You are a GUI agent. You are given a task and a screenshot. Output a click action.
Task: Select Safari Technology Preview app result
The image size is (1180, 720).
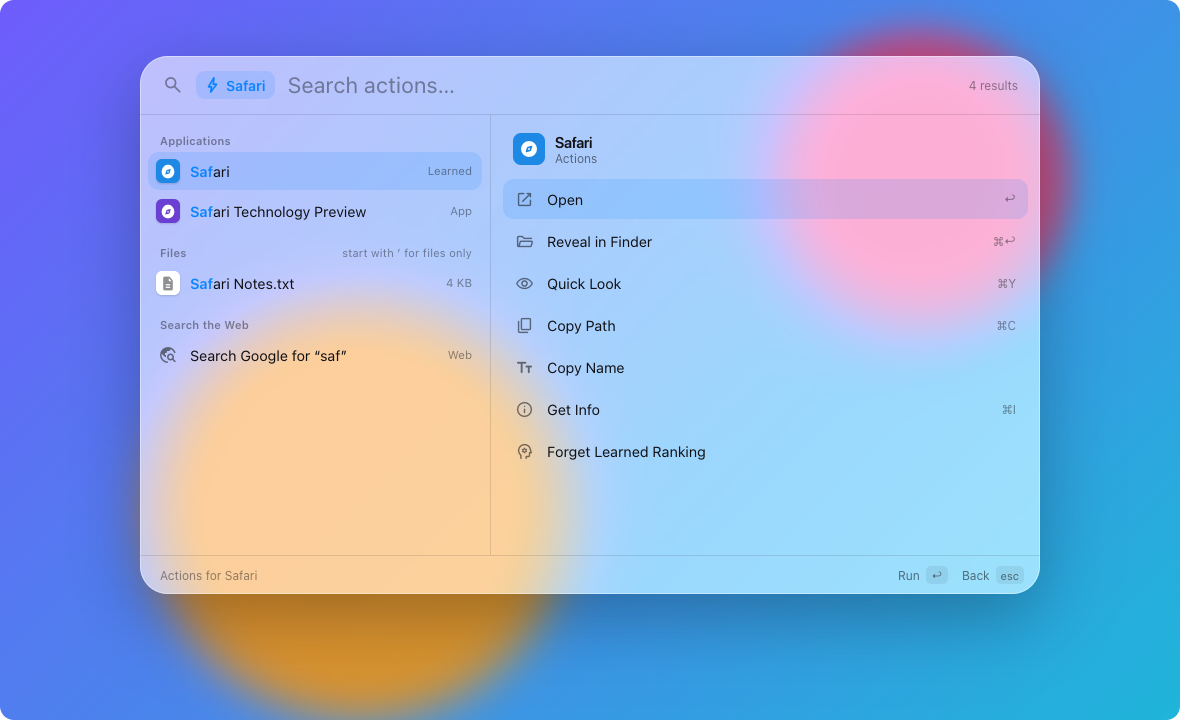tap(315, 211)
